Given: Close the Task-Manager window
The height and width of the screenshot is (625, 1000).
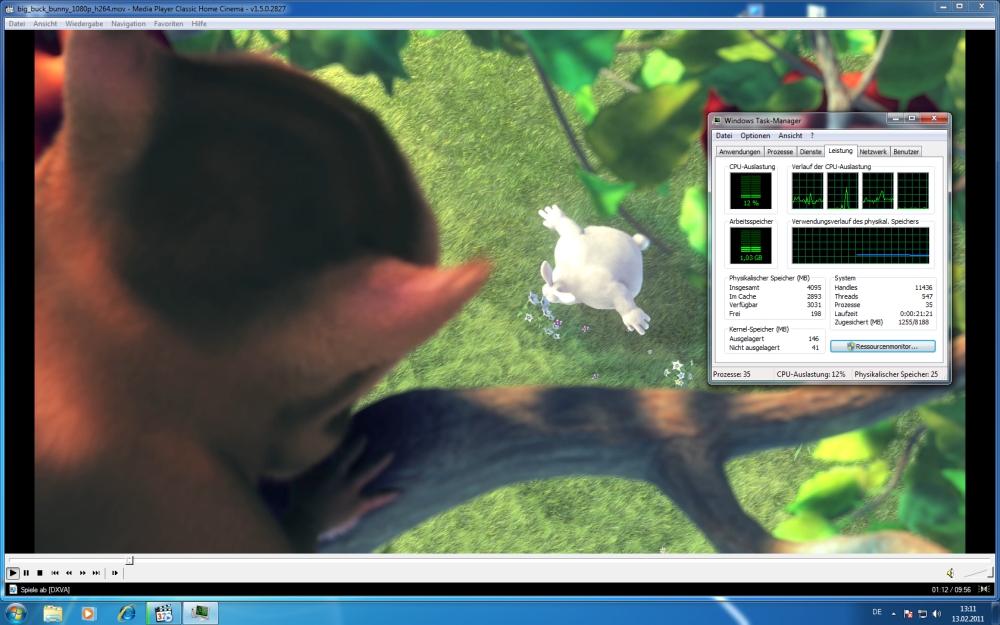Looking at the screenshot, I should tap(934, 118).
